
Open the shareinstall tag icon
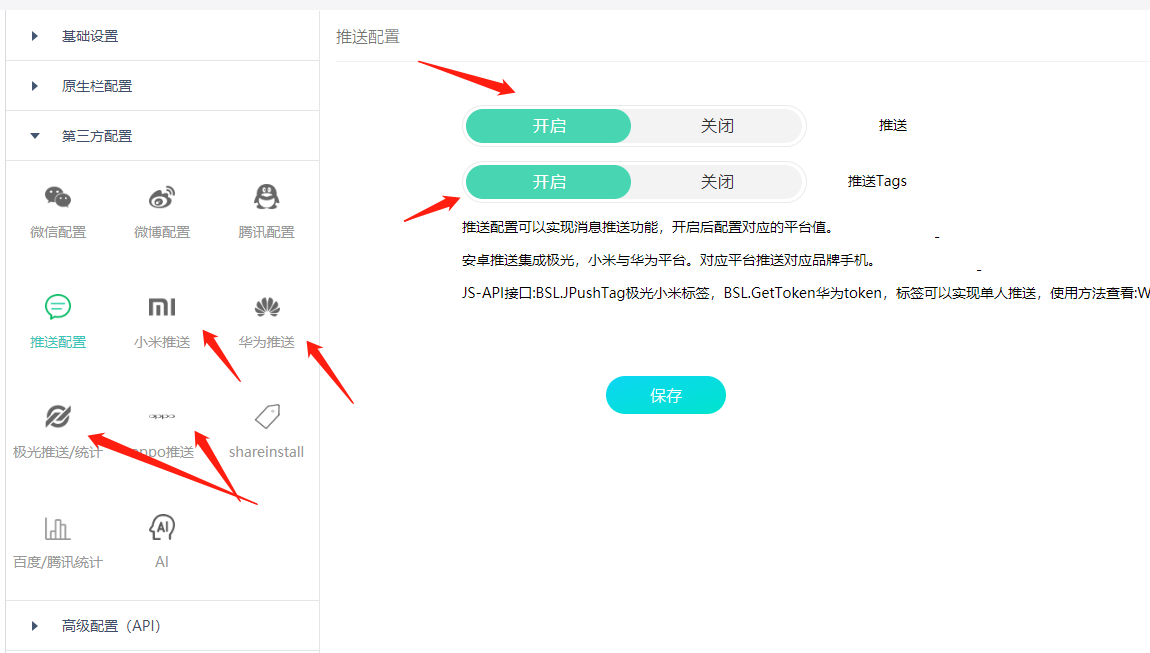pyautogui.click(x=267, y=416)
